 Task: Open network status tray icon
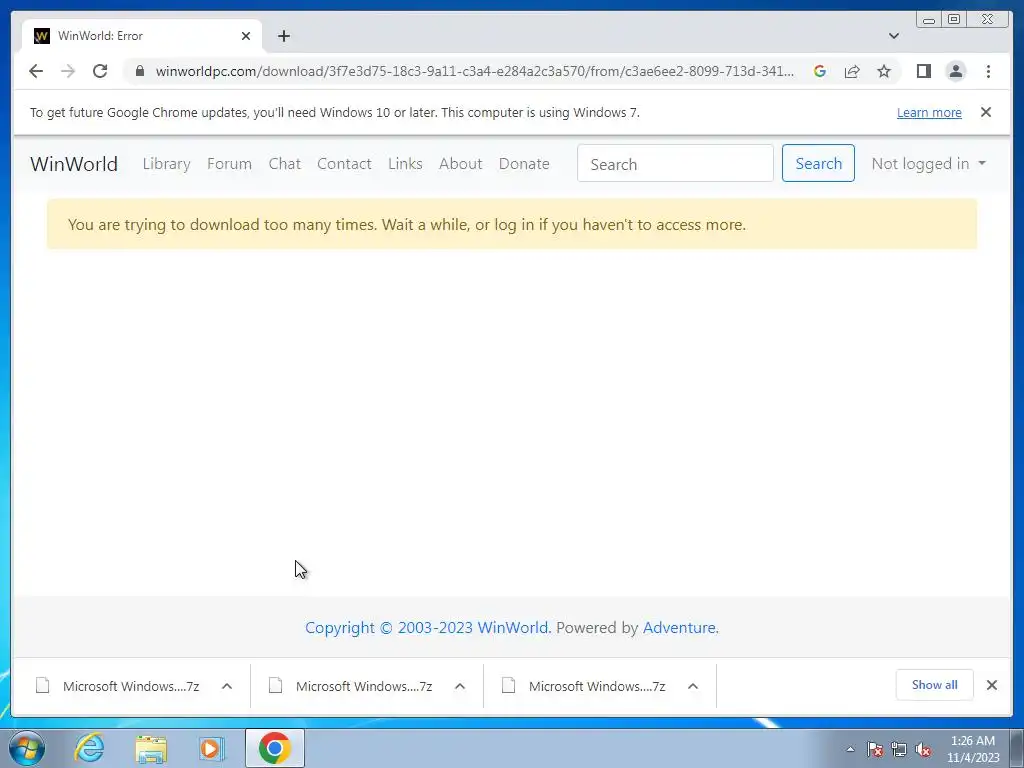point(899,749)
